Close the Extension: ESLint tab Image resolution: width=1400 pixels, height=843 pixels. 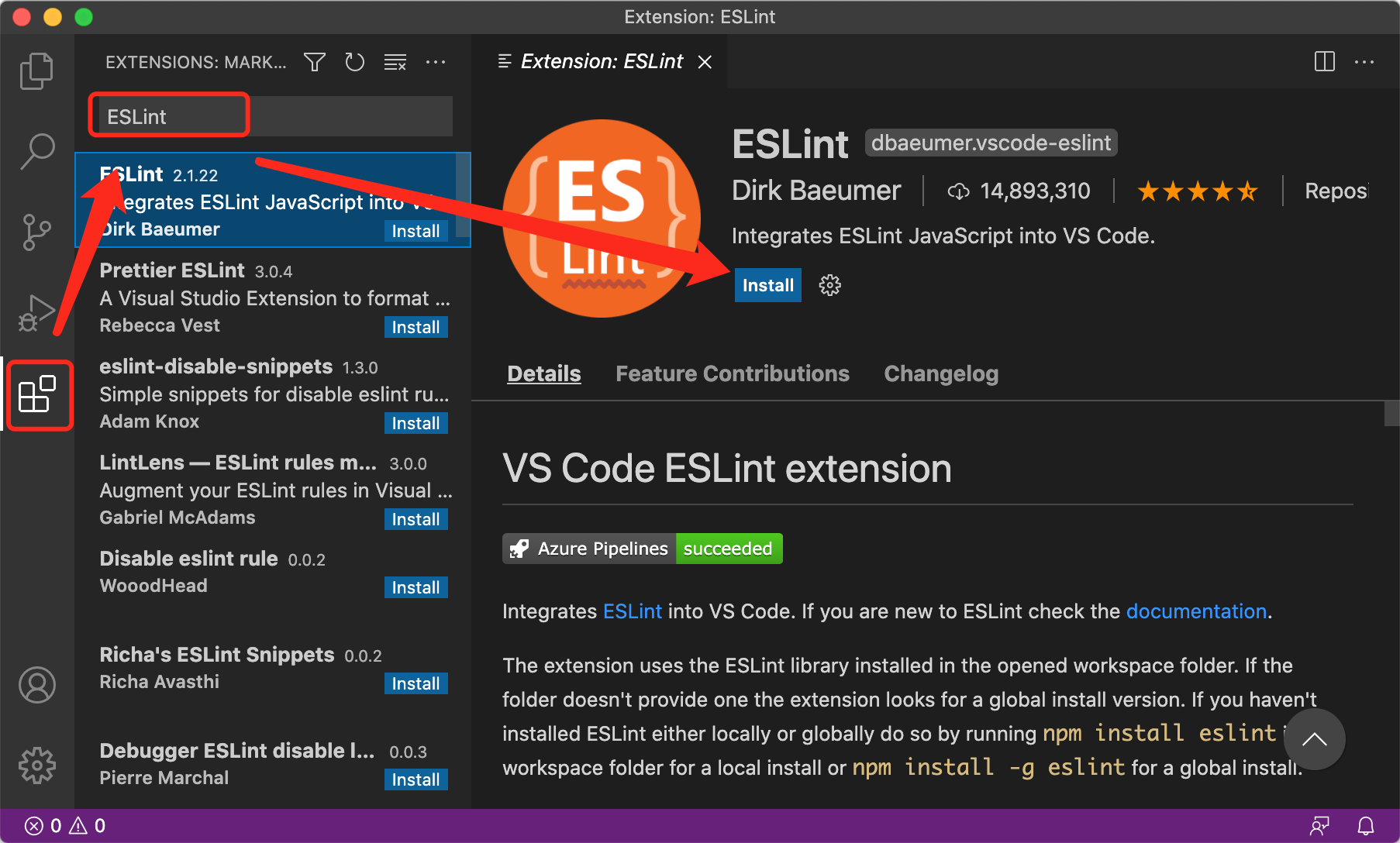point(705,62)
